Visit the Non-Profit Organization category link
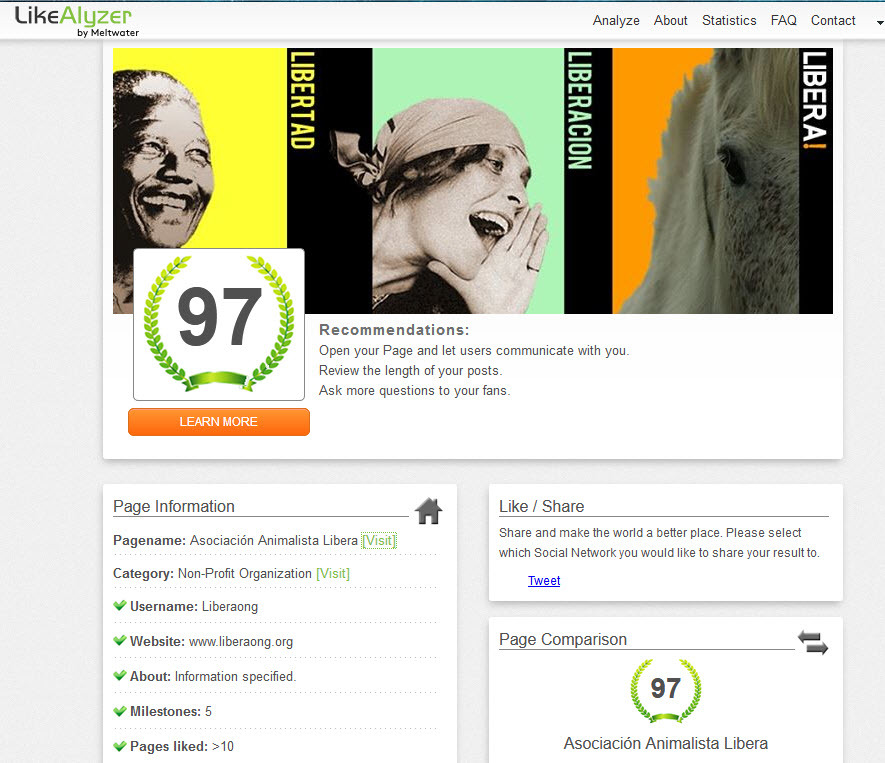 pyautogui.click(x=333, y=573)
